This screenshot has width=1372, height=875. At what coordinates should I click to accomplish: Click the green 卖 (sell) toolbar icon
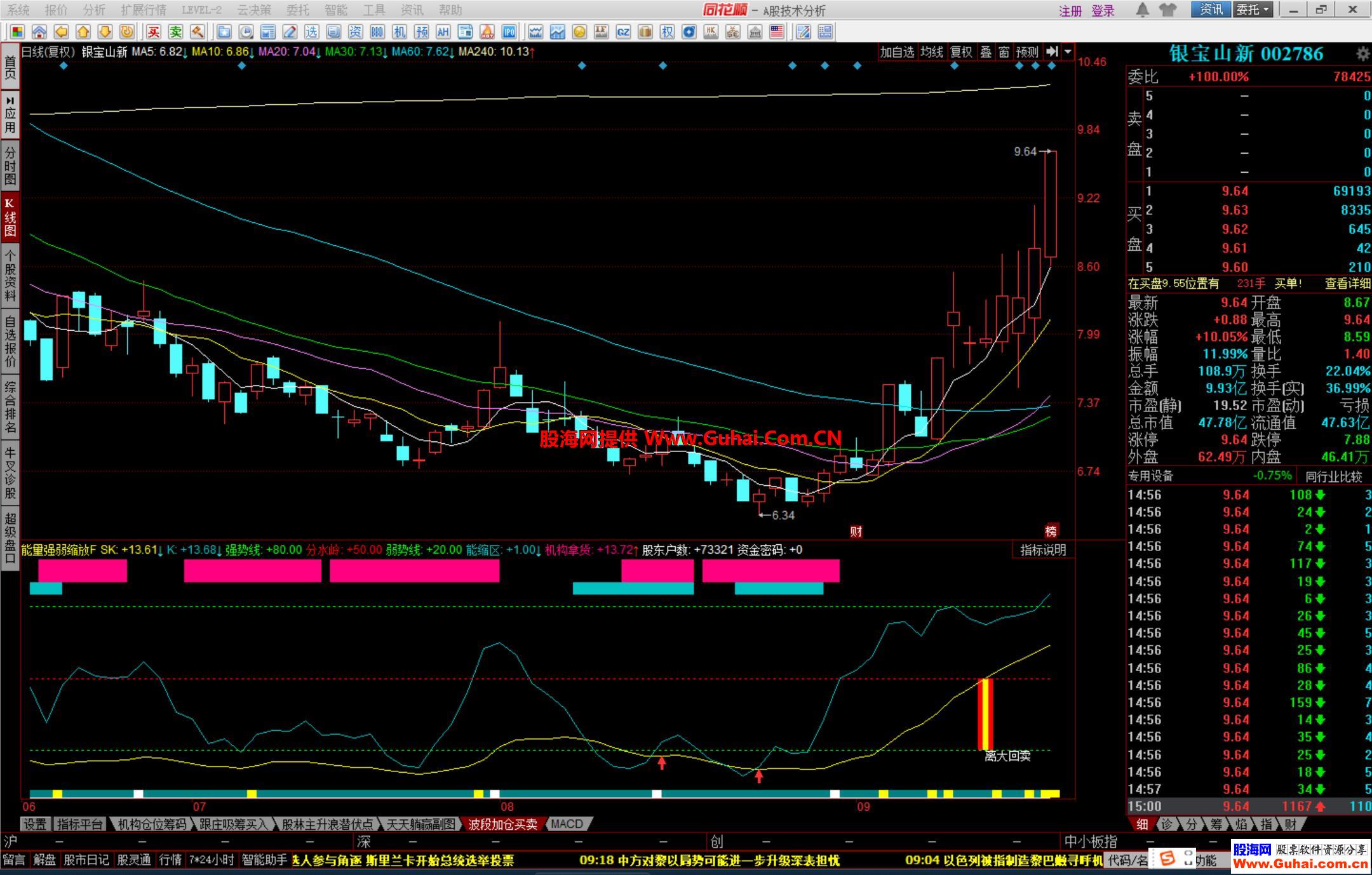(176, 32)
